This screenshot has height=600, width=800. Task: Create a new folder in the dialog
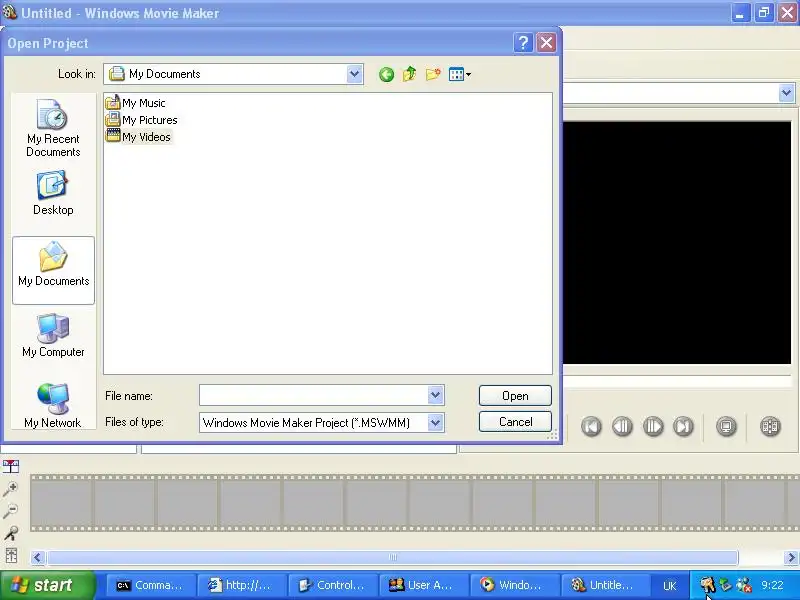point(433,74)
